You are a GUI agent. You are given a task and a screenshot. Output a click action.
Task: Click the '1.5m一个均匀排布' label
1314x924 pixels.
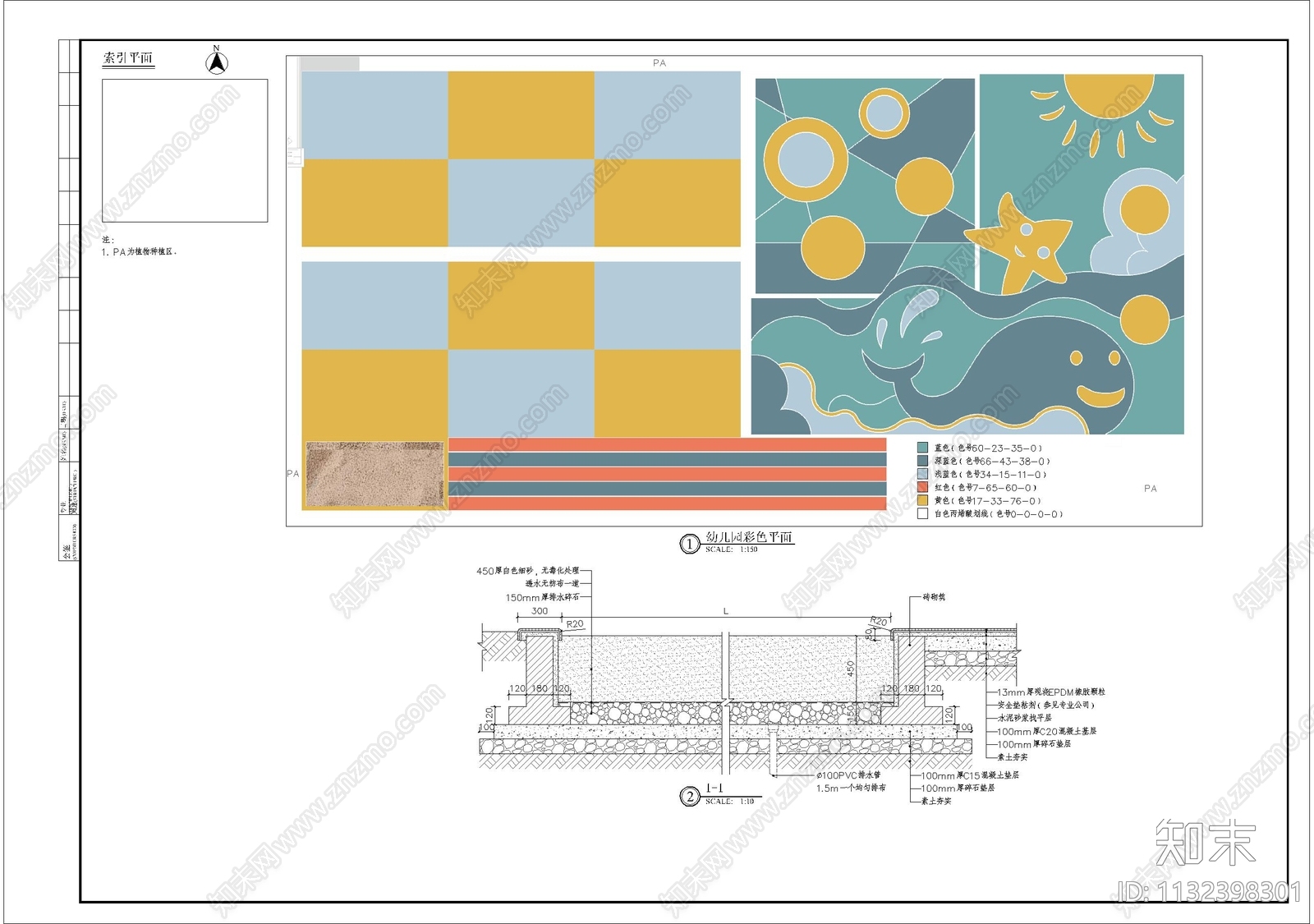851,788
